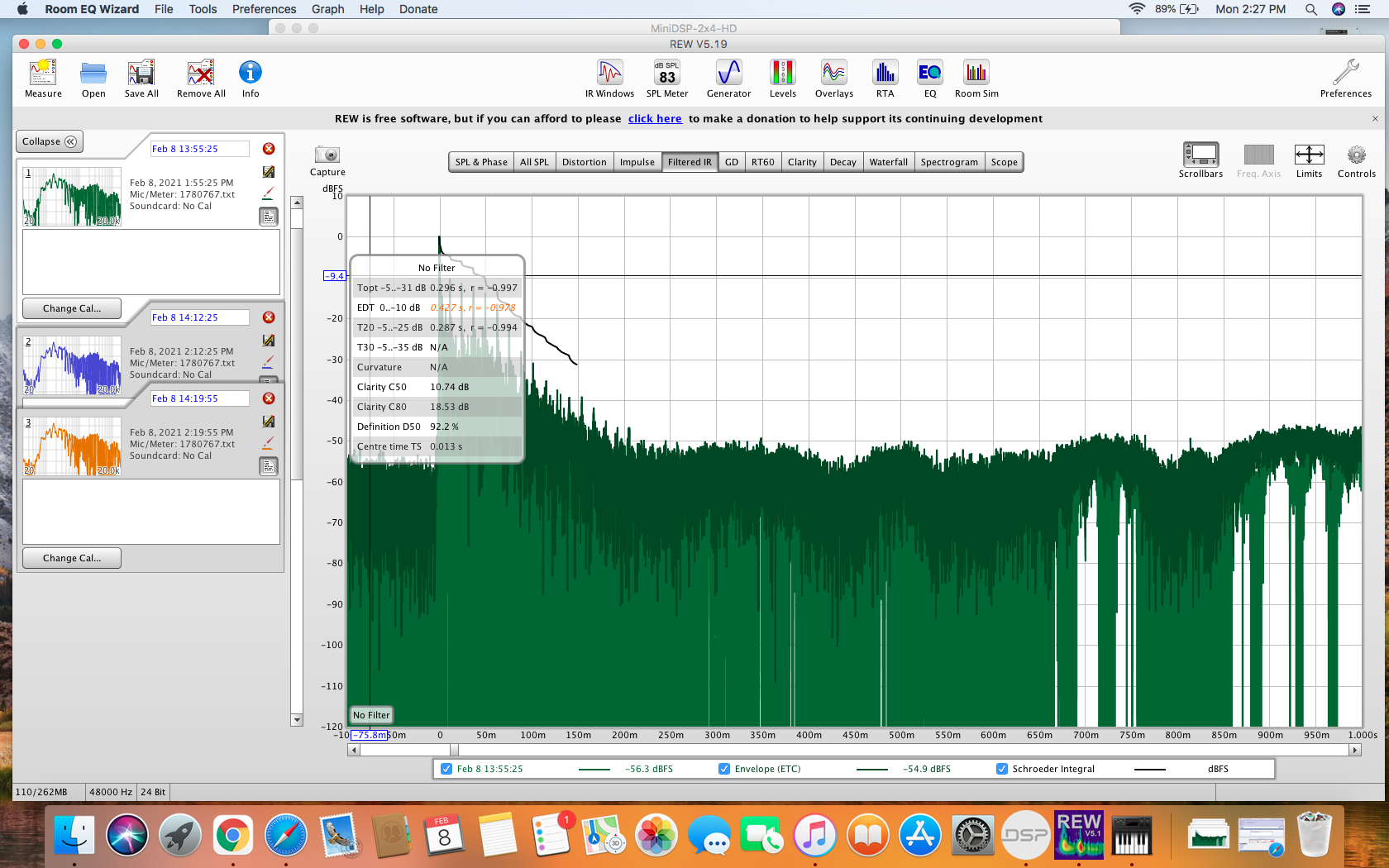
Task: Collapse the measurements panel
Action: (50, 141)
